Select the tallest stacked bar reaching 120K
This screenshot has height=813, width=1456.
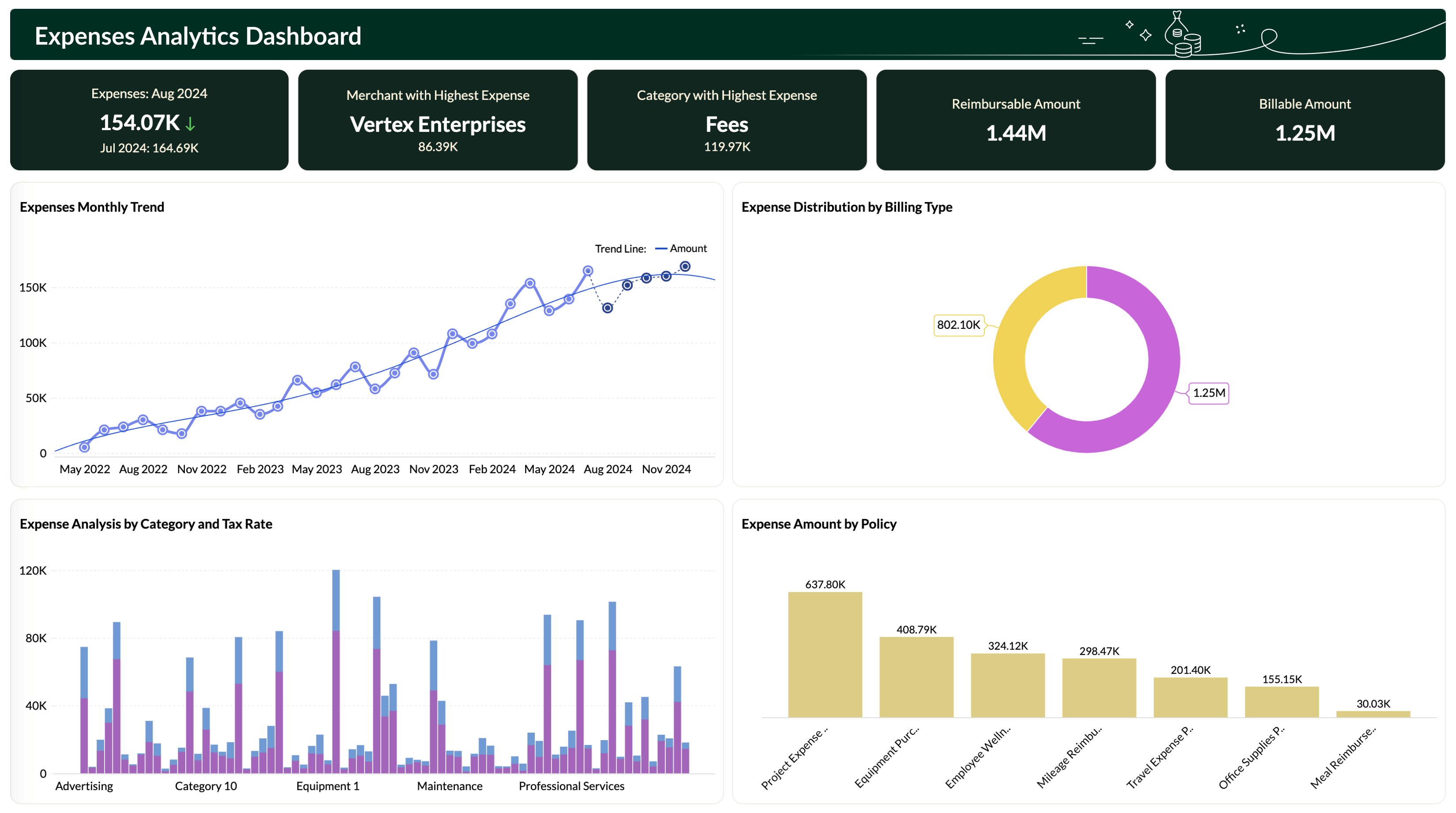pos(336,671)
